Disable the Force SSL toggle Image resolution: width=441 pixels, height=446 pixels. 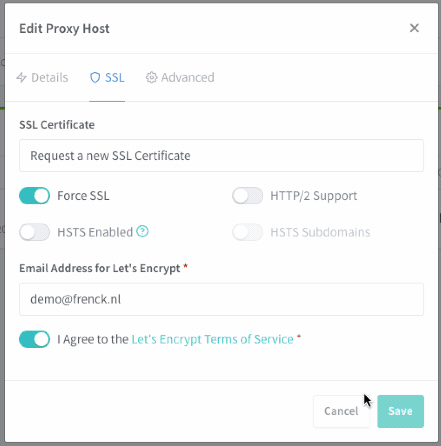[34, 196]
